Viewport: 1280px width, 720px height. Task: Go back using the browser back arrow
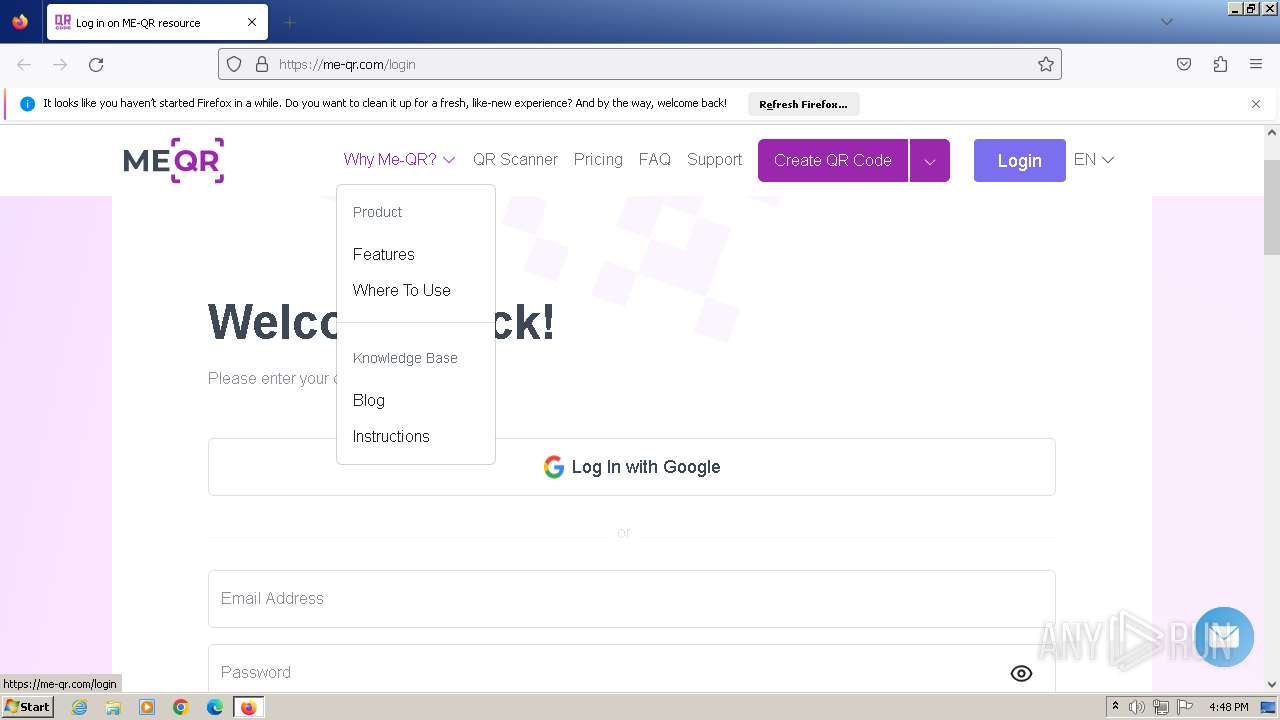24,64
